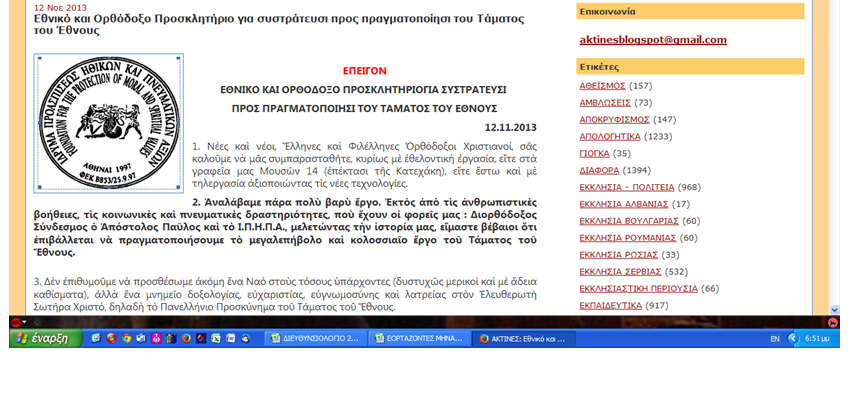This screenshot has width=848, height=400.
Task: Click the pink quick launch icon
Action: coord(156,338)
